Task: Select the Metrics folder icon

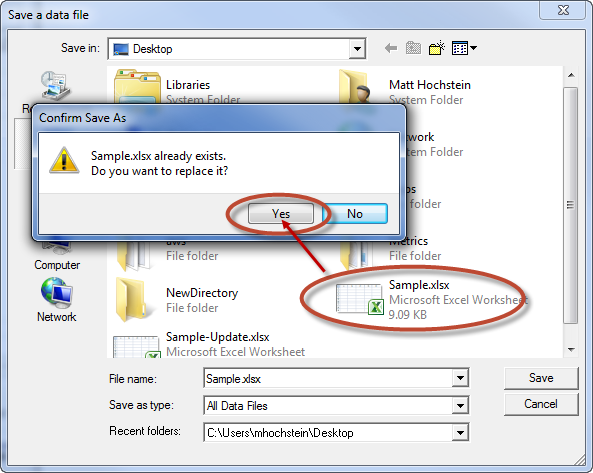Action: pos(357,256)
